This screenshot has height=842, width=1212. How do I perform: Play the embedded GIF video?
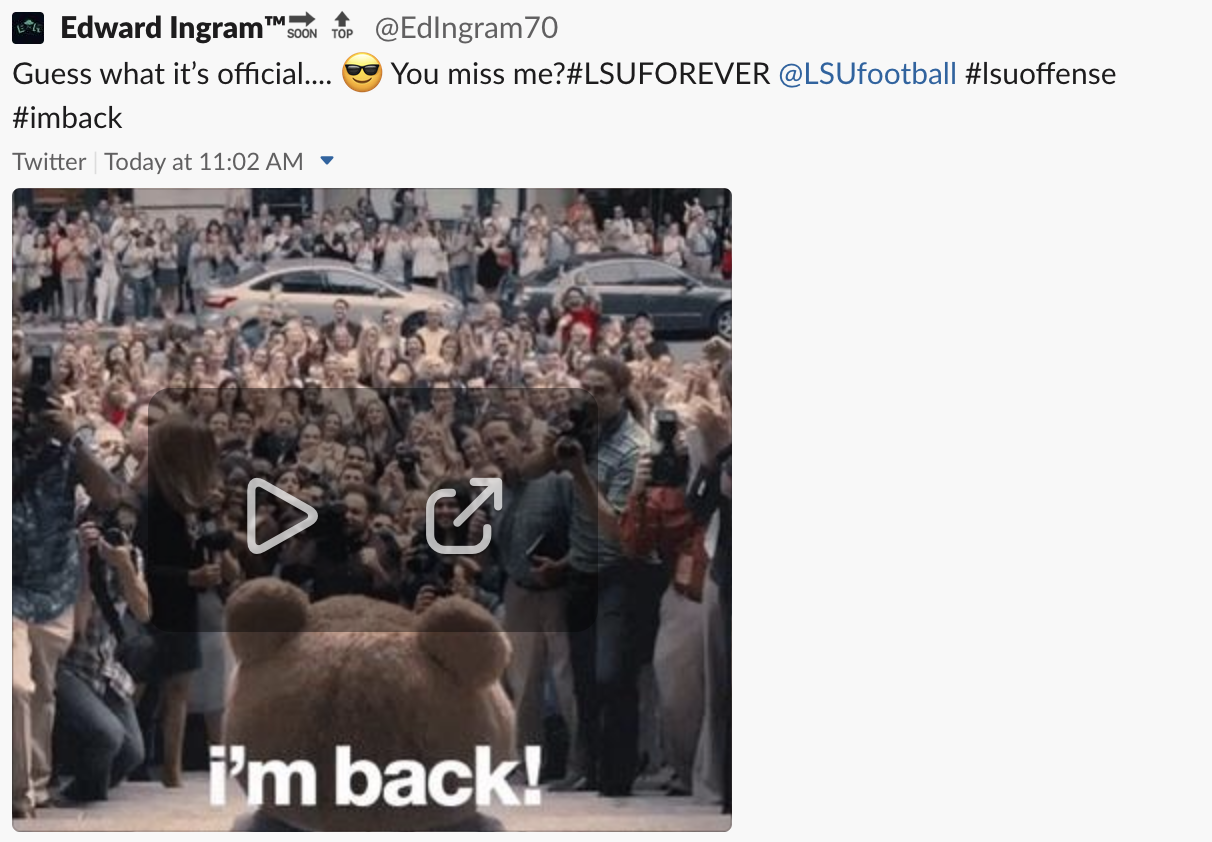(281, 515)
